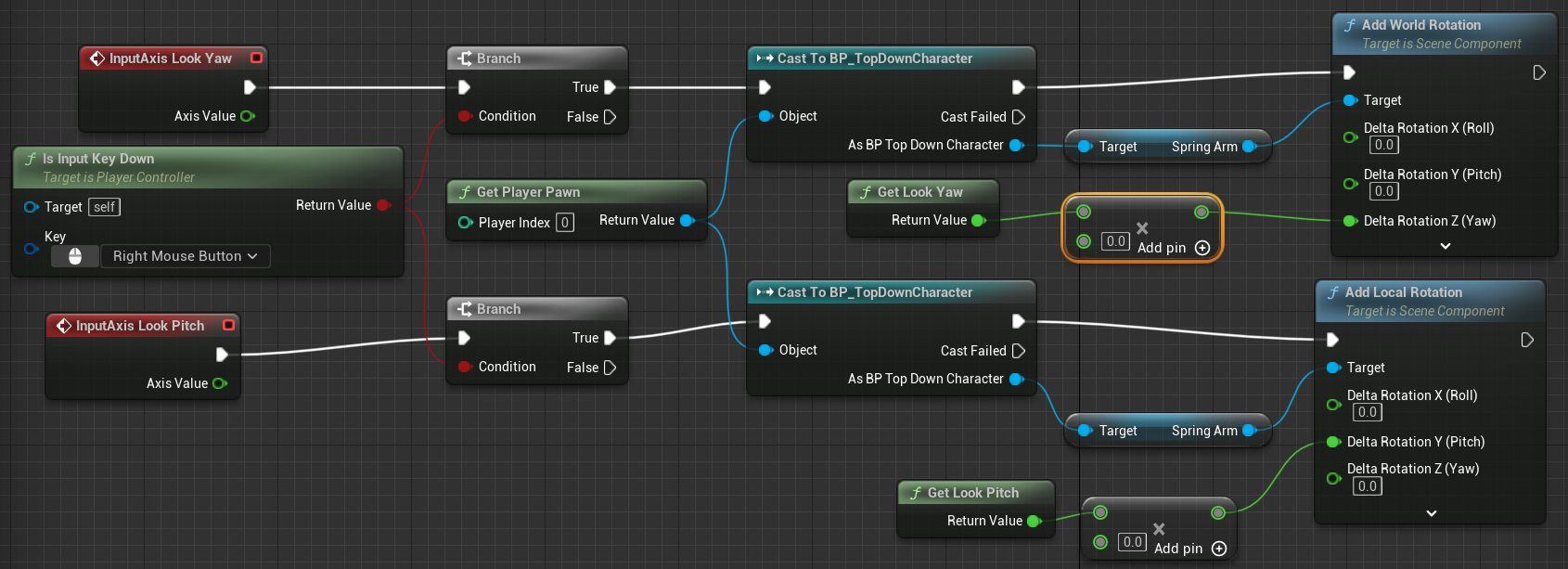Click the Delta Rotation Z (Yaw) pin on Add World Rotation

[1351, 221]
